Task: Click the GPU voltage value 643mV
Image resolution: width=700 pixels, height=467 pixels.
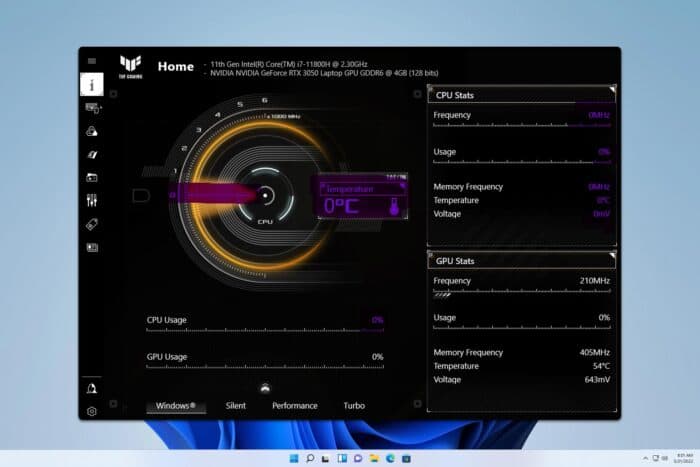Action: [x=597, y=379]
